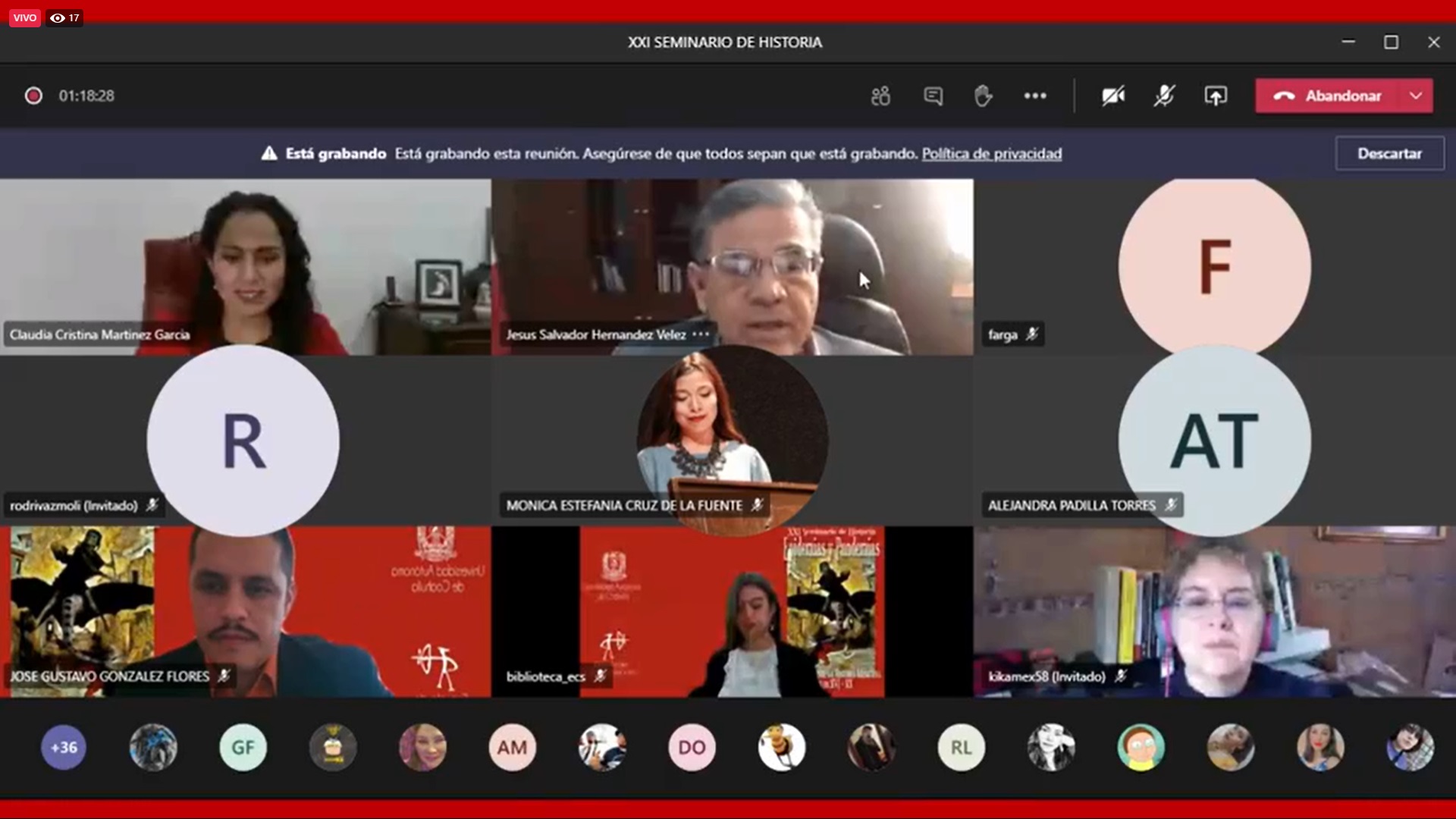Click the VIVO live badge
Image resolution: width=1456 pixels, height=819 pixels.
(24, 18)
